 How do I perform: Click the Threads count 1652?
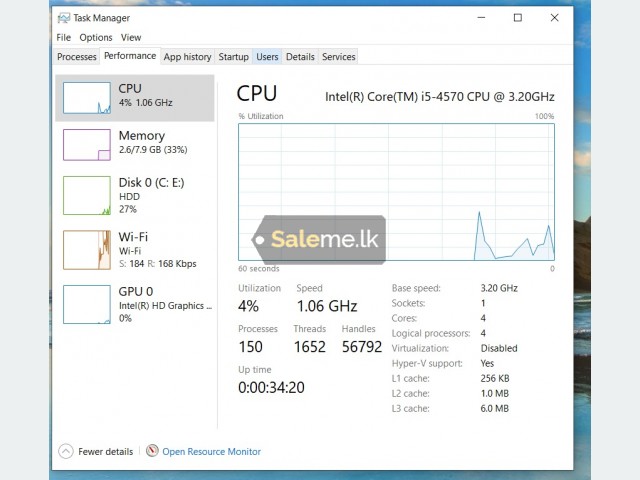310,347
